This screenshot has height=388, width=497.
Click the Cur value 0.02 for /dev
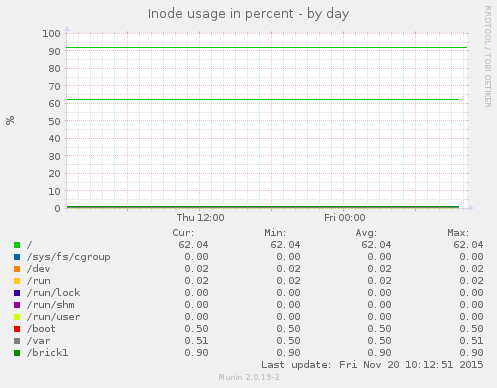(196, 269)
